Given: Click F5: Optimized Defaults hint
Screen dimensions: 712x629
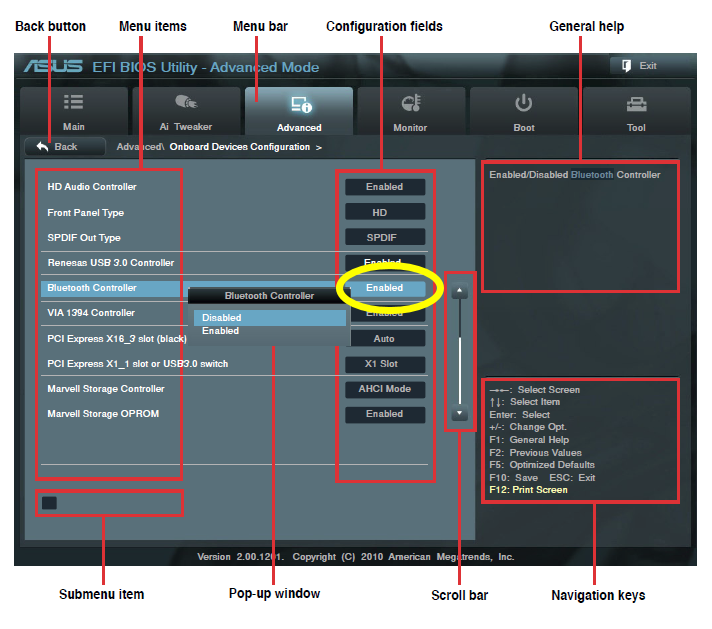Looking at the screenshot, I should pos(542,465).
